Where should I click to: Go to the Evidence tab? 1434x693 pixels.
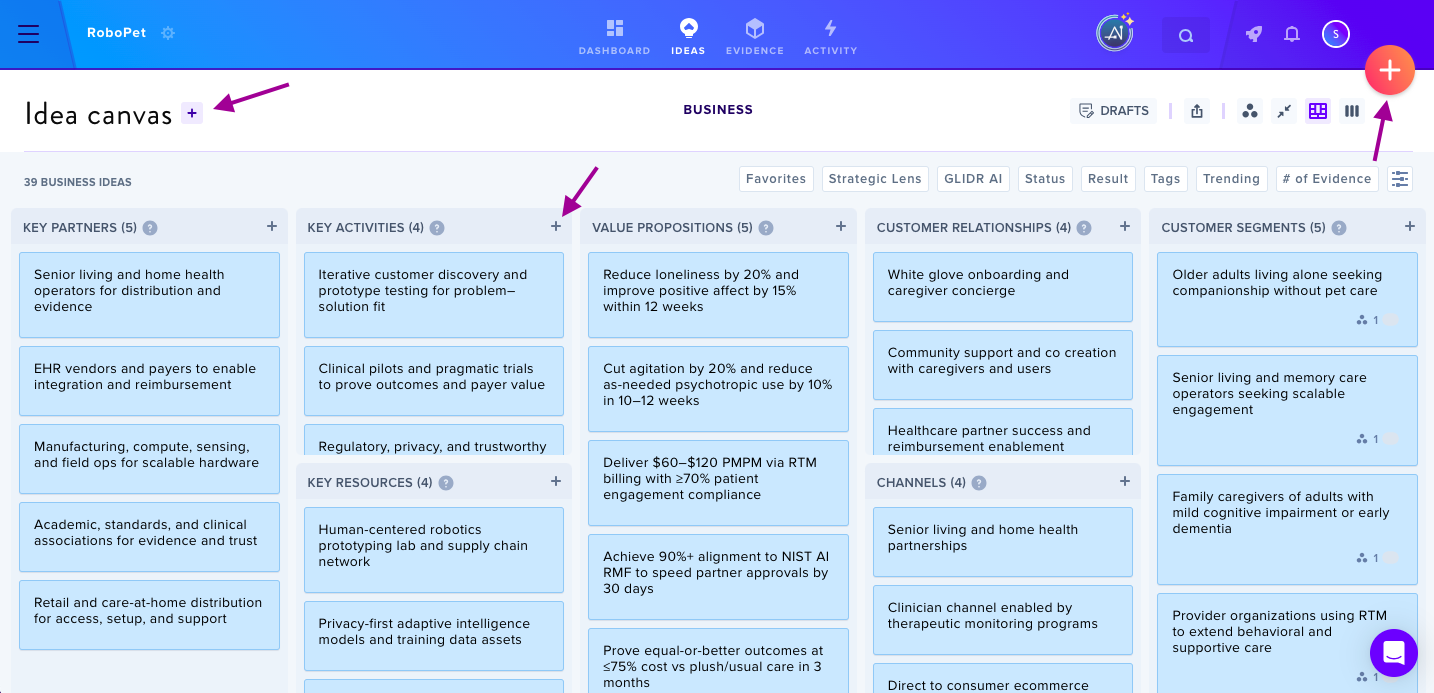[755, 37]
